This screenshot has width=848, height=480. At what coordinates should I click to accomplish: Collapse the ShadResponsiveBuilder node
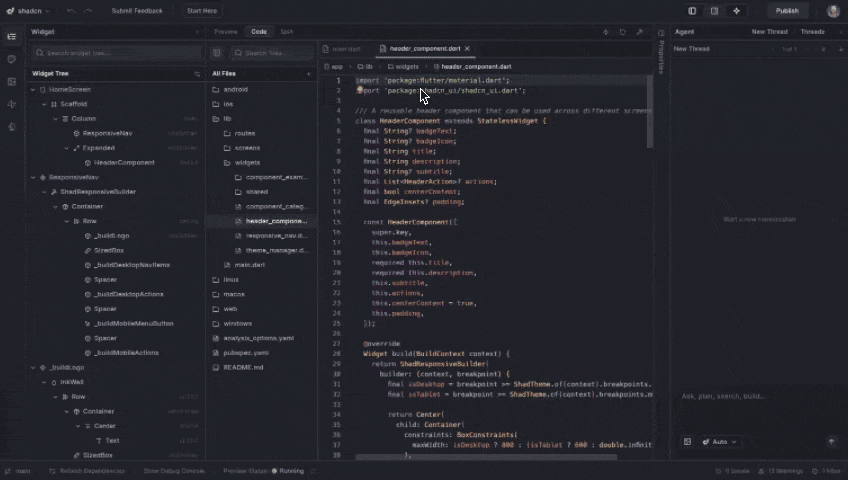44,192
